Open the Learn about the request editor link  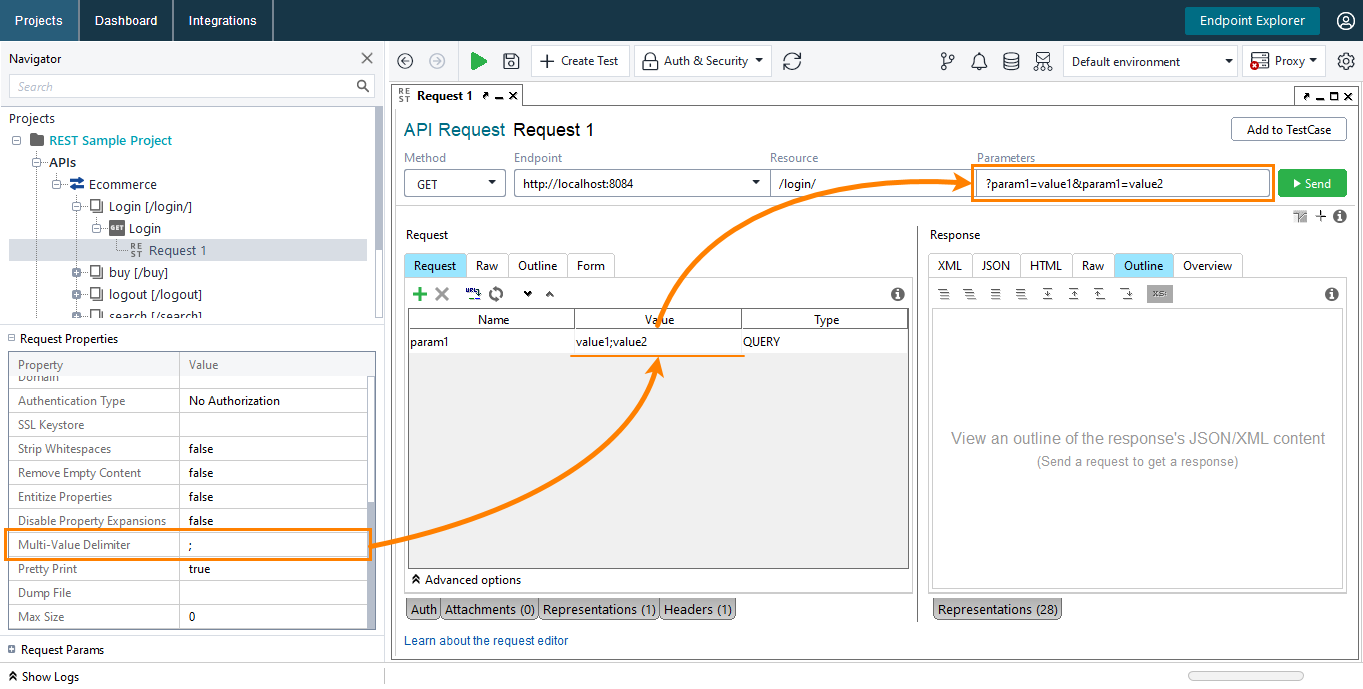[486, 641]
